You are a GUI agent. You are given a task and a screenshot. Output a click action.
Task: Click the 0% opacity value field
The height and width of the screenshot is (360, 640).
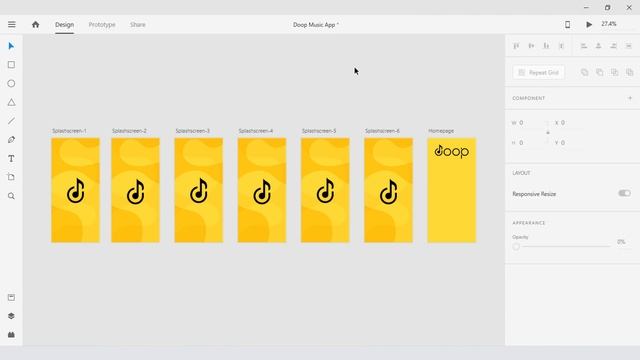pos(622,242)
